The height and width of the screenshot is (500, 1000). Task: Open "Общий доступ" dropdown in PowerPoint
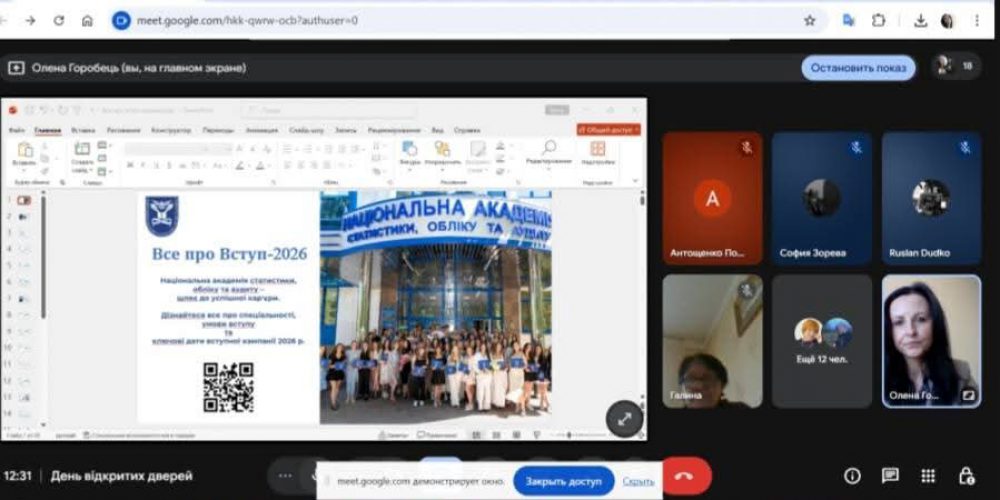tap(608, 130)
